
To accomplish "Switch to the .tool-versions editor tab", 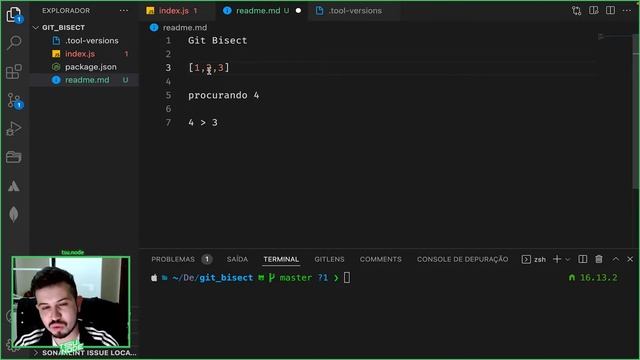I will coord(355,11).
